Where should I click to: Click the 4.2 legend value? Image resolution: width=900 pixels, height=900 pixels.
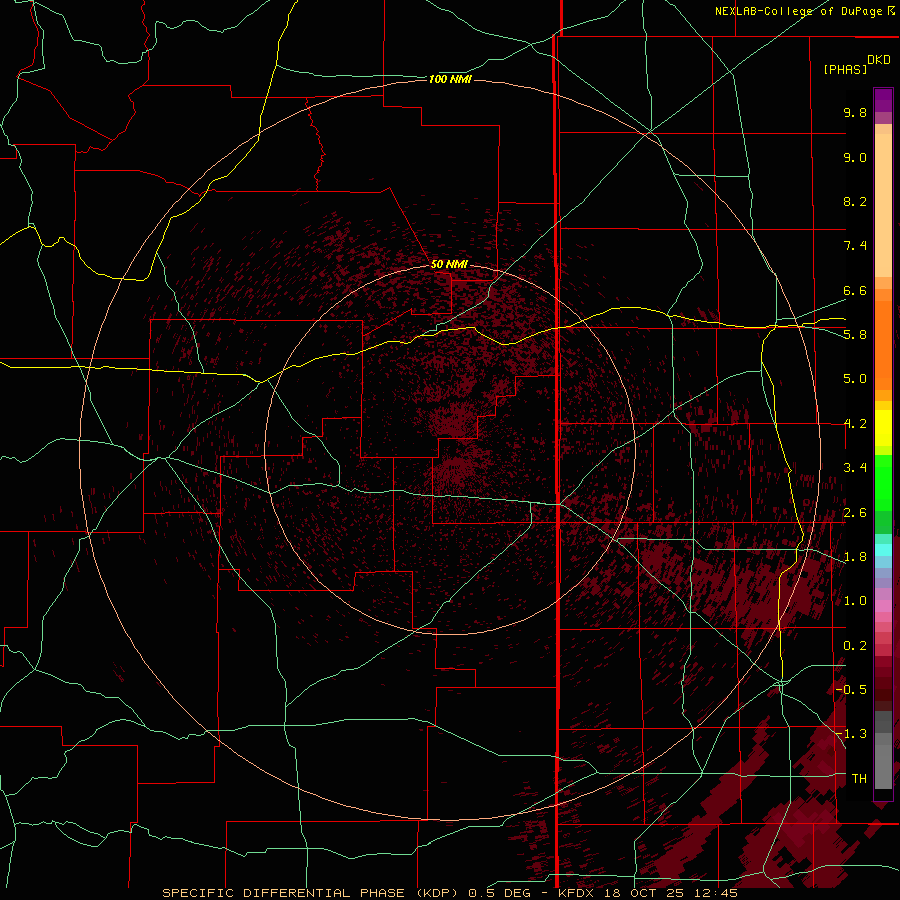point(855,424)
